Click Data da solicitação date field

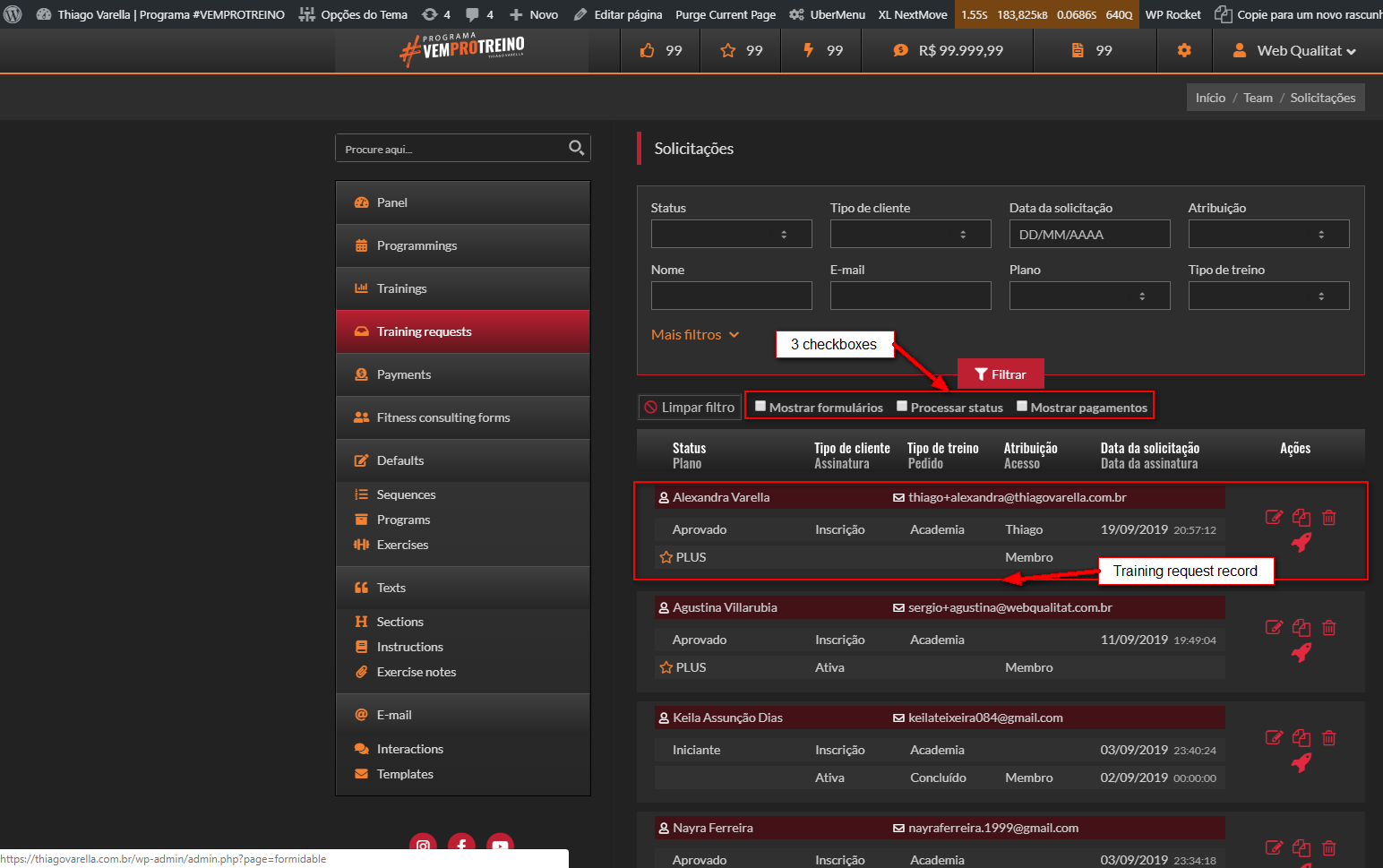coord(1089,234)
